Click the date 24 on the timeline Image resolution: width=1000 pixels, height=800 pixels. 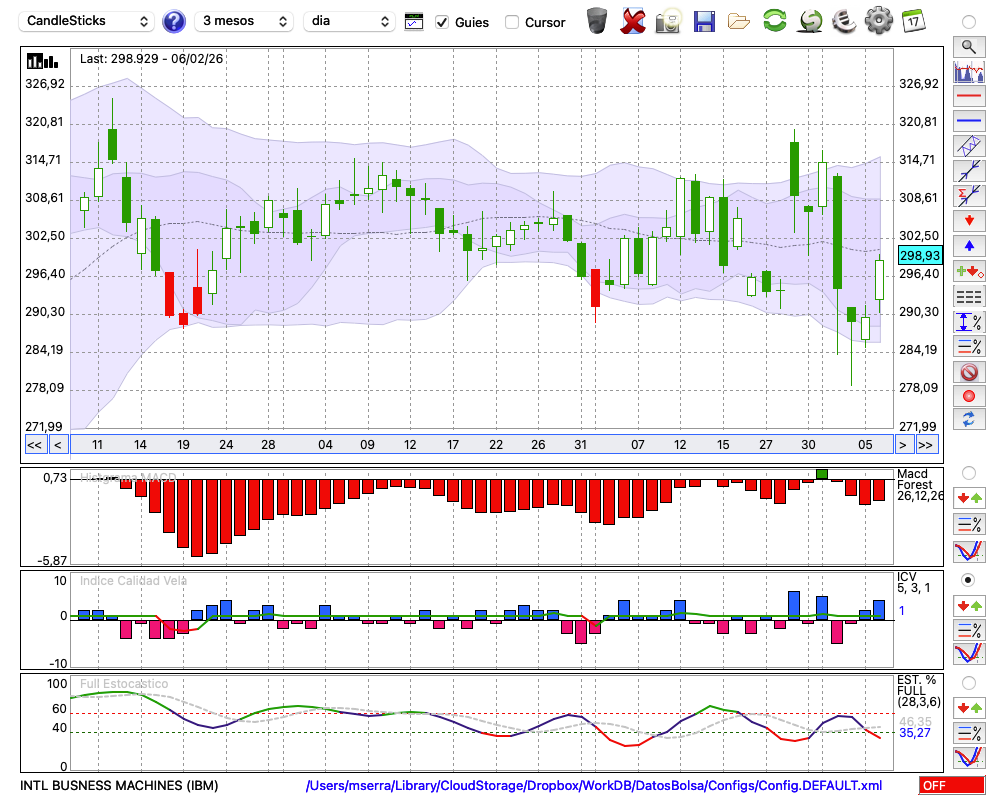[x=226, y=445]
